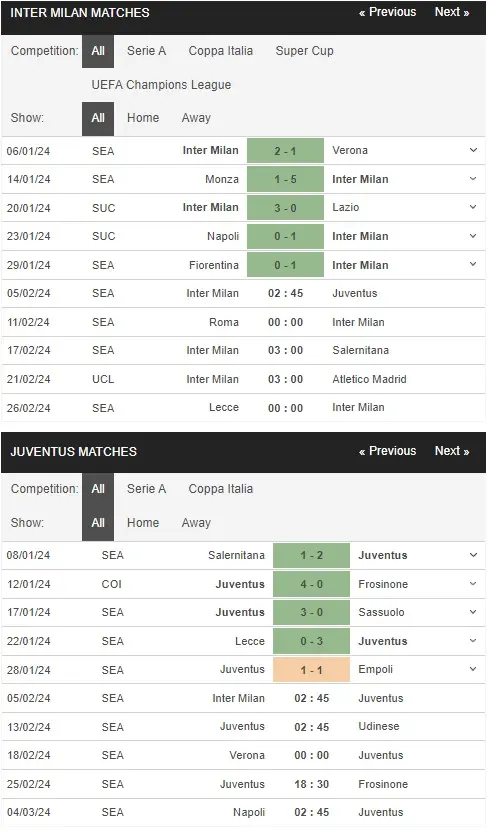Expand the Fiorentina vs Inter Milan row
Image resolution: width=488 pixels, height=835 pixels.
473,265
